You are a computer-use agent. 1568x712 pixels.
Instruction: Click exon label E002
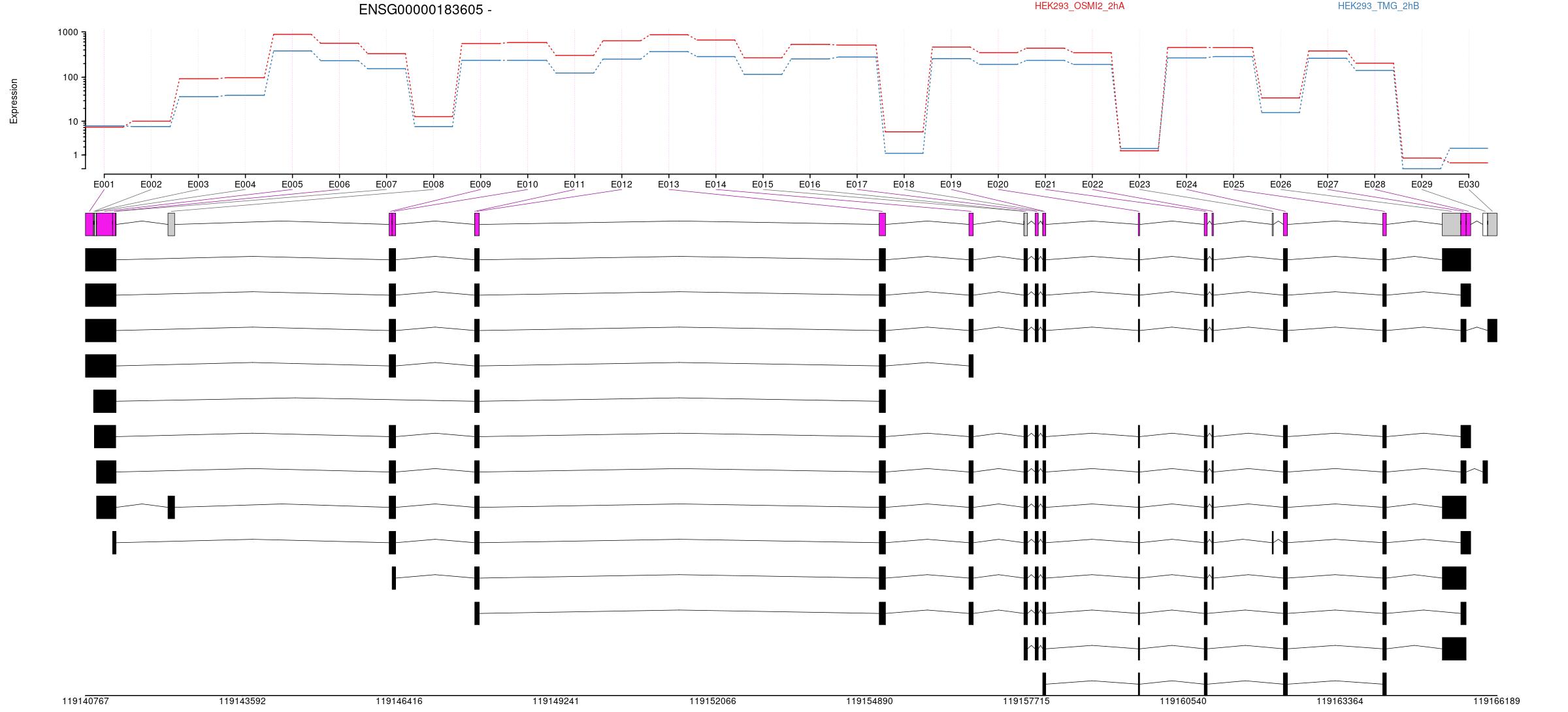pyautogui.click(x=151, y=184)
